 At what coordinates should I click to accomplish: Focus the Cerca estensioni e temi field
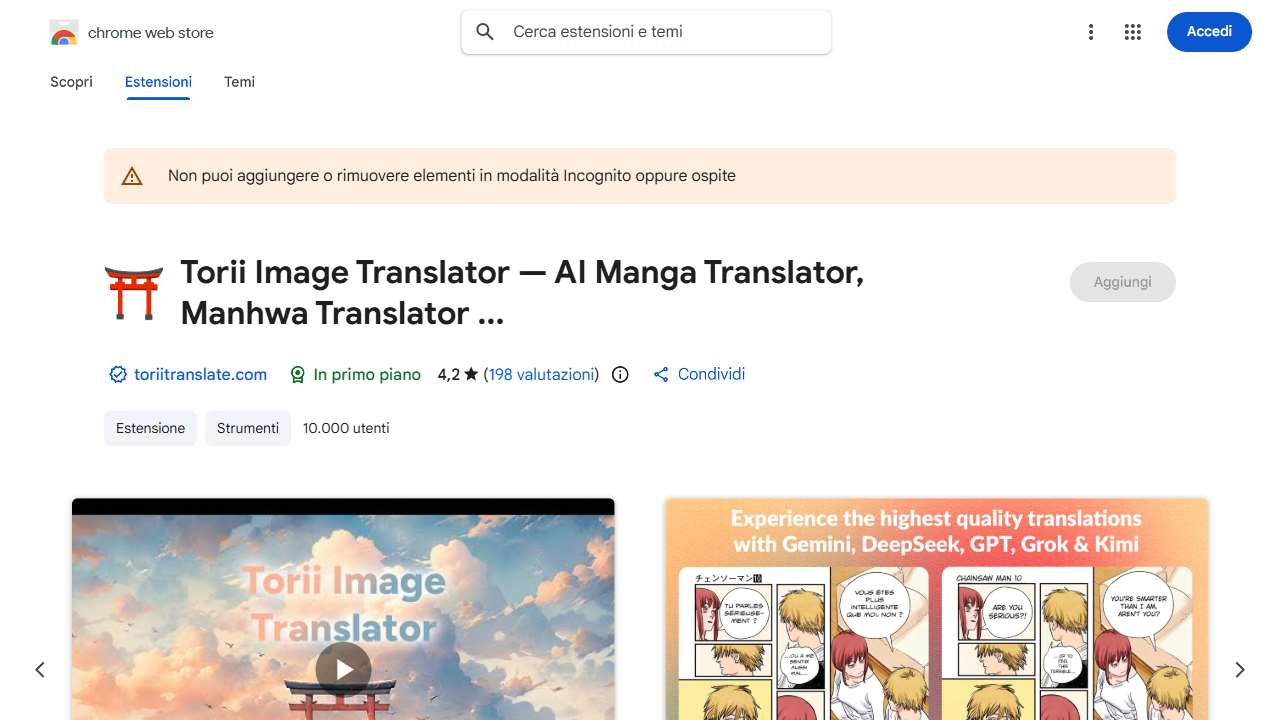point(660,32)
